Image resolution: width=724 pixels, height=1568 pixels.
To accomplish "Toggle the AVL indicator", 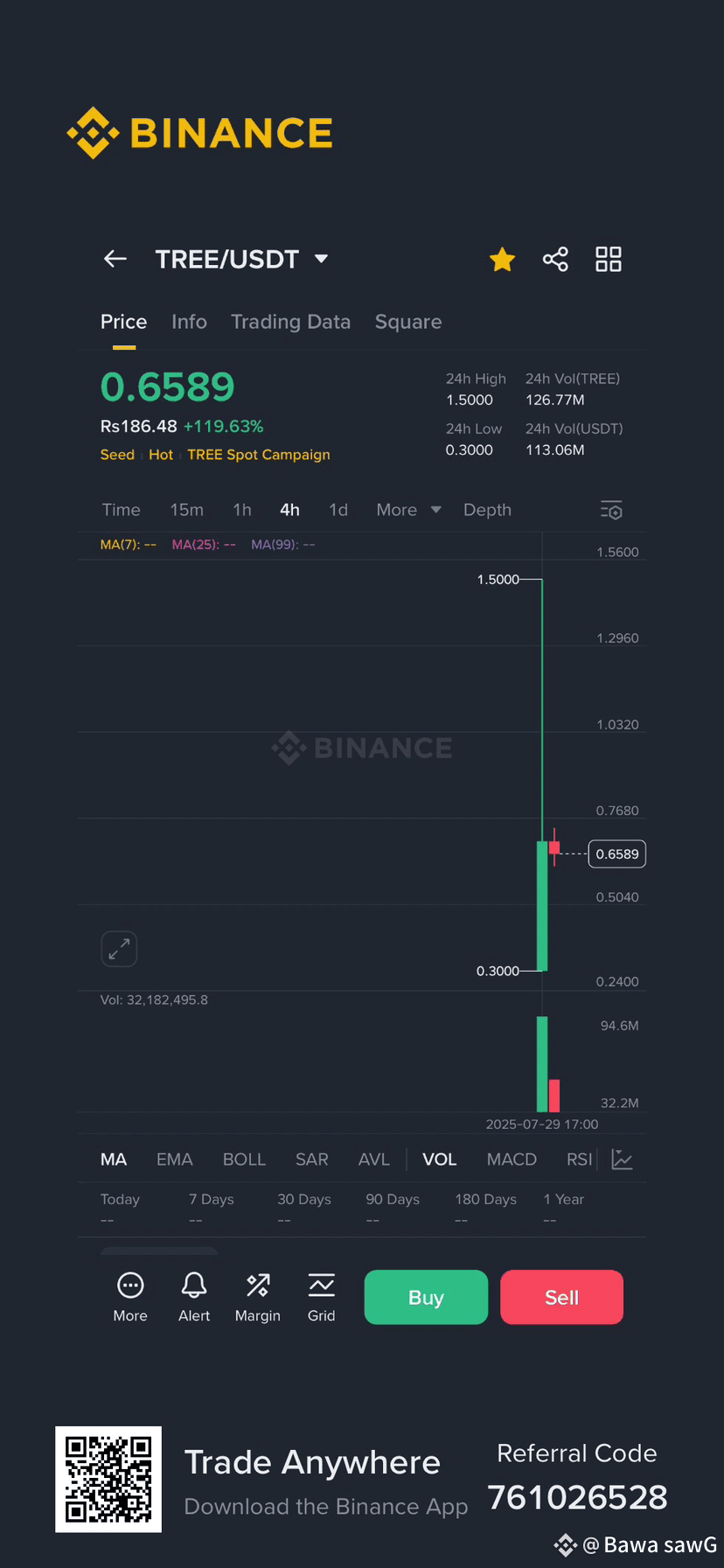I will [373, 1160].
